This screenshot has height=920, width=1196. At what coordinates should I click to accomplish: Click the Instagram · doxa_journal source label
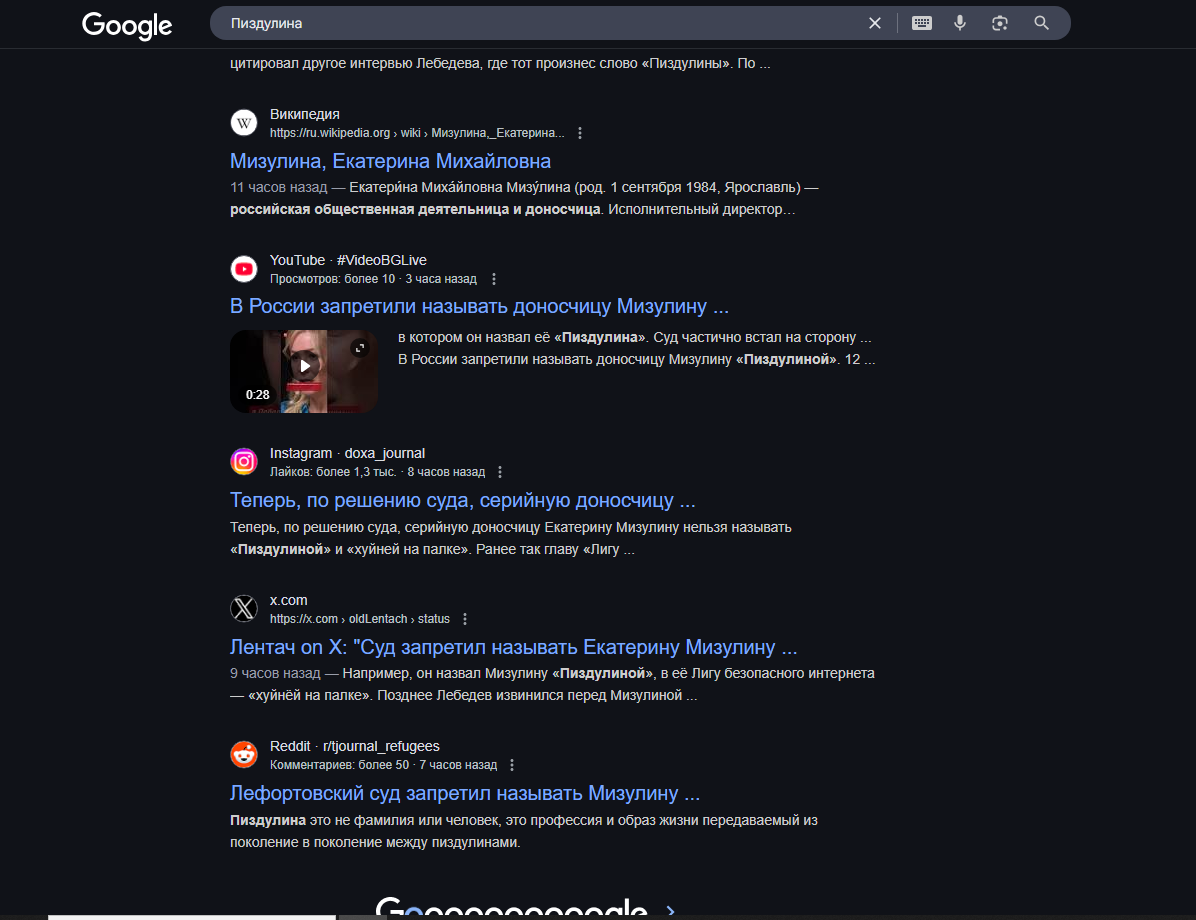click(348, 453)
